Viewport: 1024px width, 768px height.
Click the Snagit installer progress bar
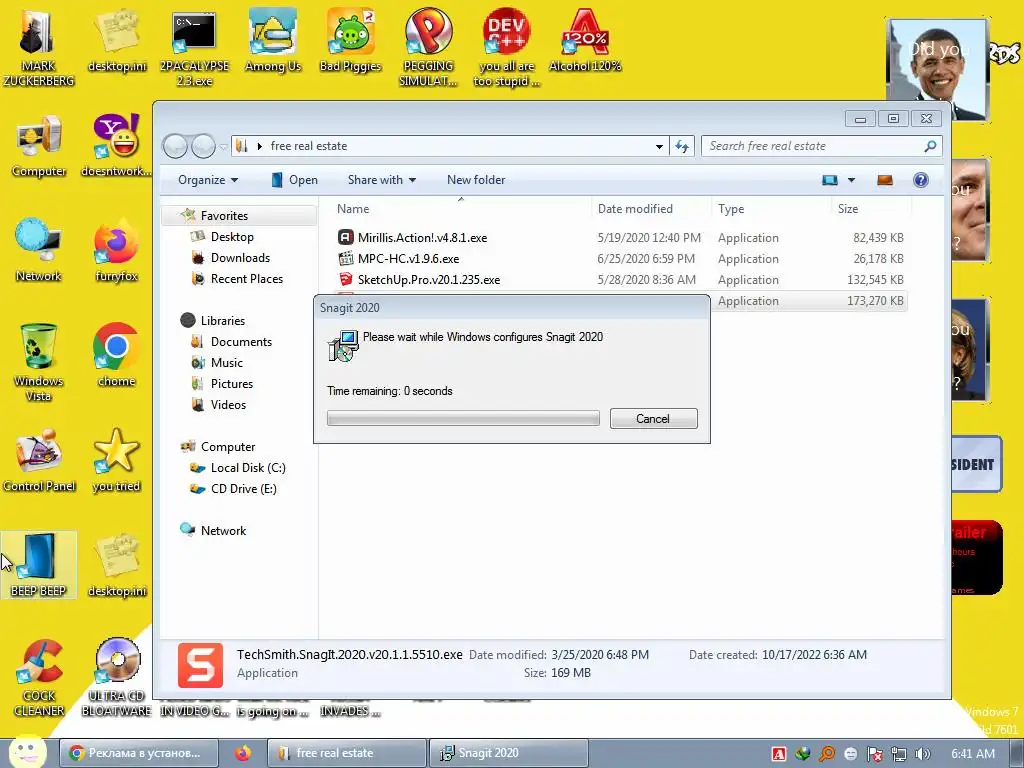click(x=463, y=418)
